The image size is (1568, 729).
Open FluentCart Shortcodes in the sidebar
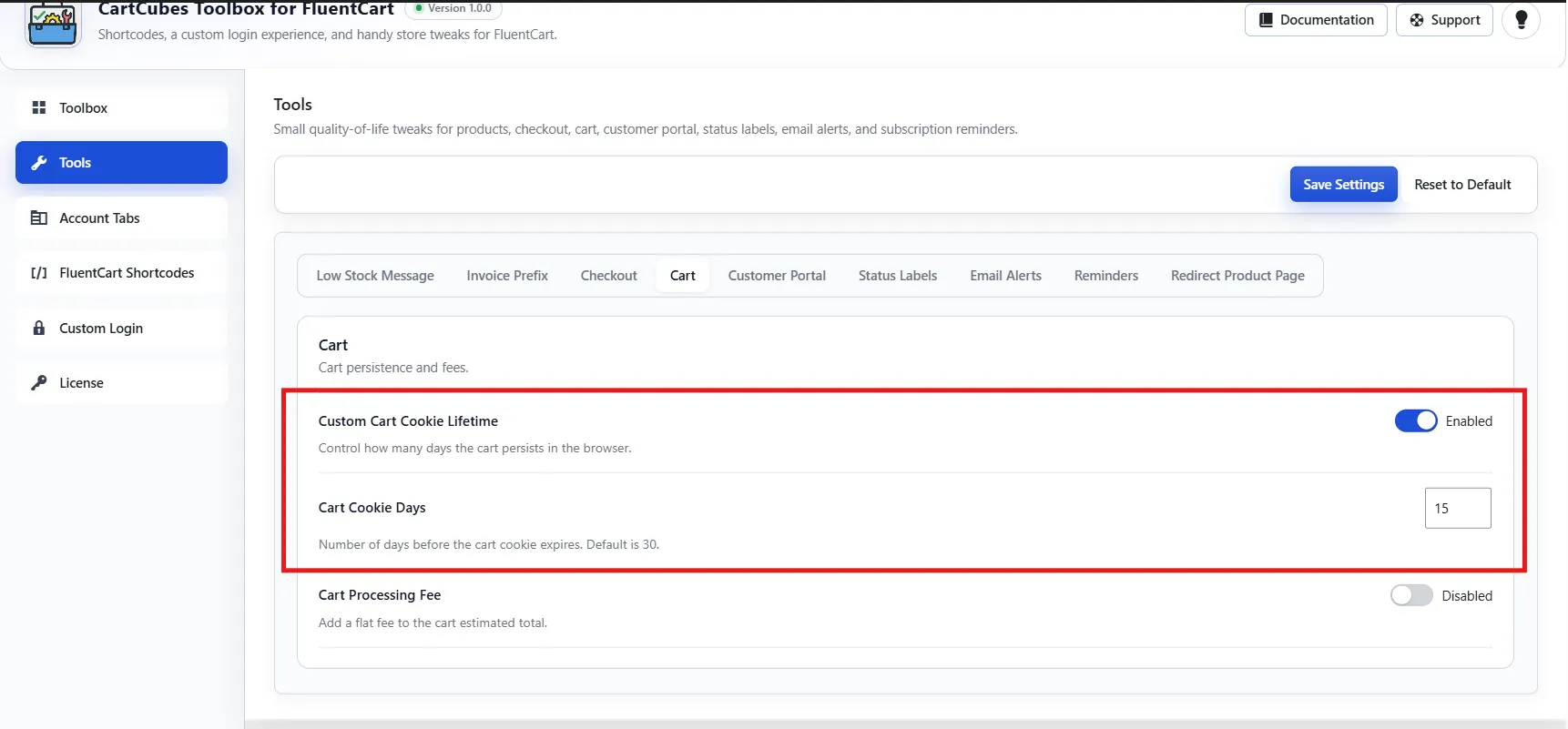pos(121,273)
